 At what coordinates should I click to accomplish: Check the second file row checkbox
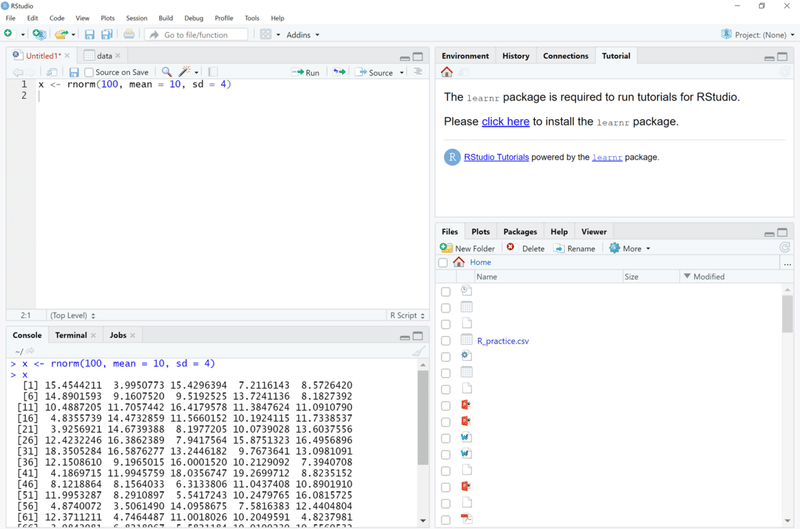445,308
